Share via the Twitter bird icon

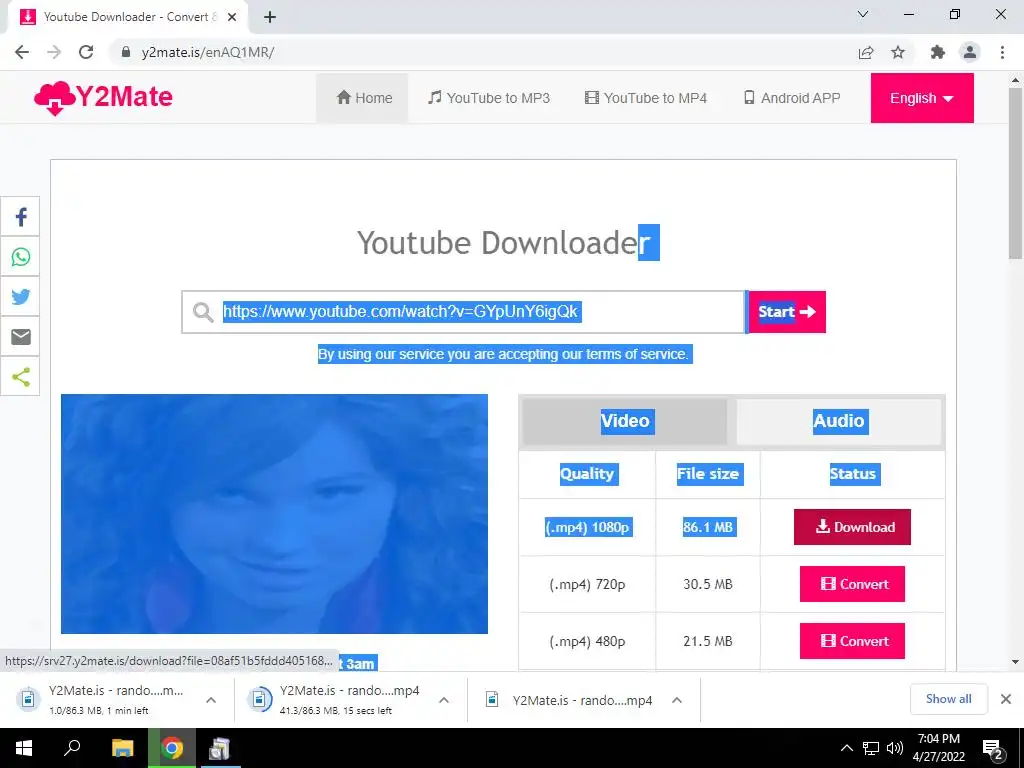click(x=20, y=296)
